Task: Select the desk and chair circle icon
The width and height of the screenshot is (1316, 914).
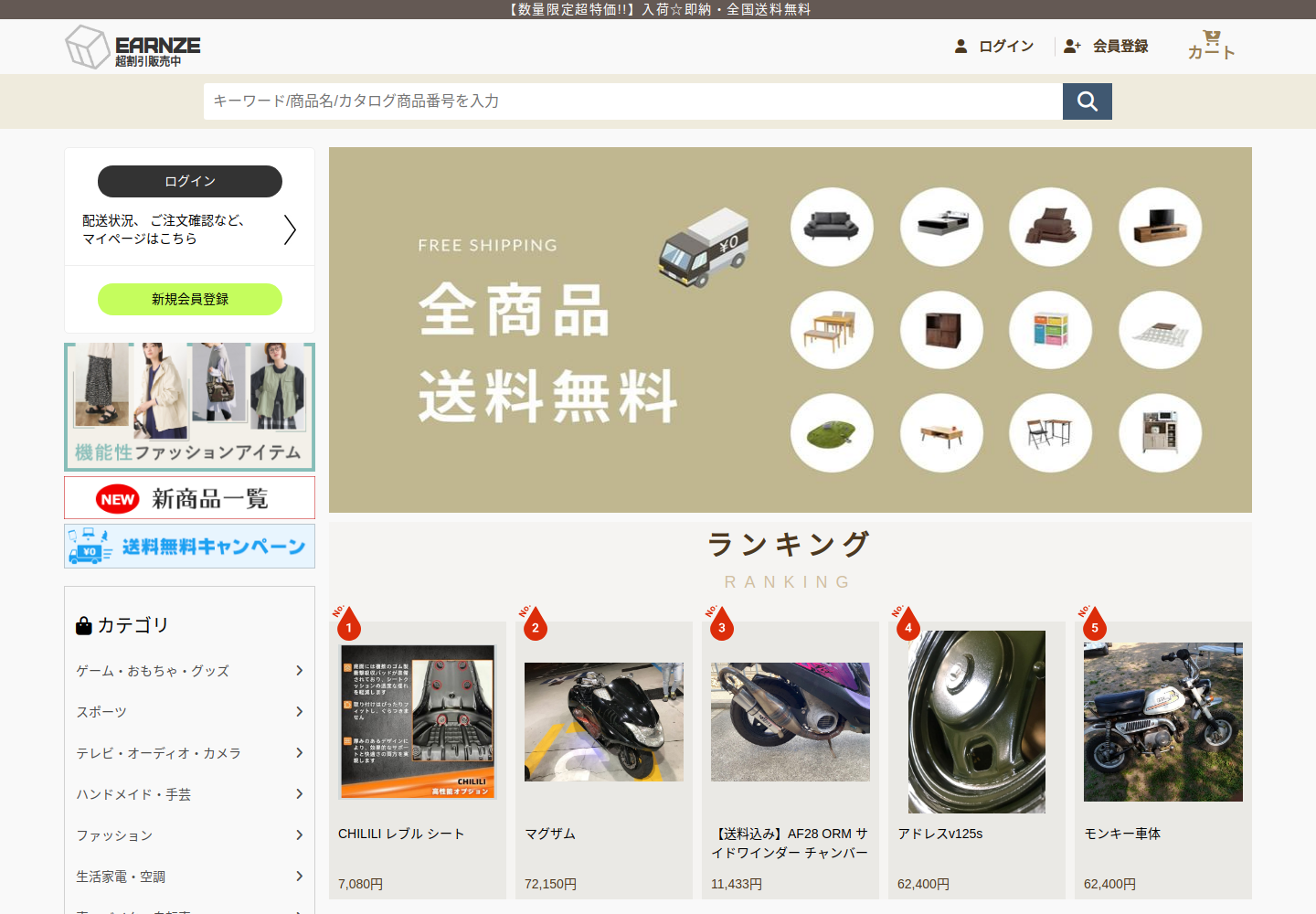Action: (x=1050, y=433)
